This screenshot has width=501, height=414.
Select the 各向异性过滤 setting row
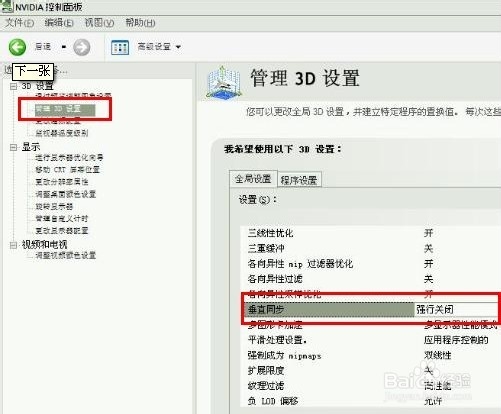click(370, 279)
